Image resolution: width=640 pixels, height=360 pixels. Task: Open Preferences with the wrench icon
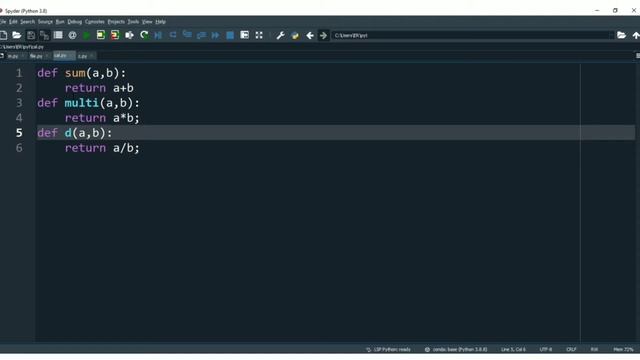click(x=280, y=36)
